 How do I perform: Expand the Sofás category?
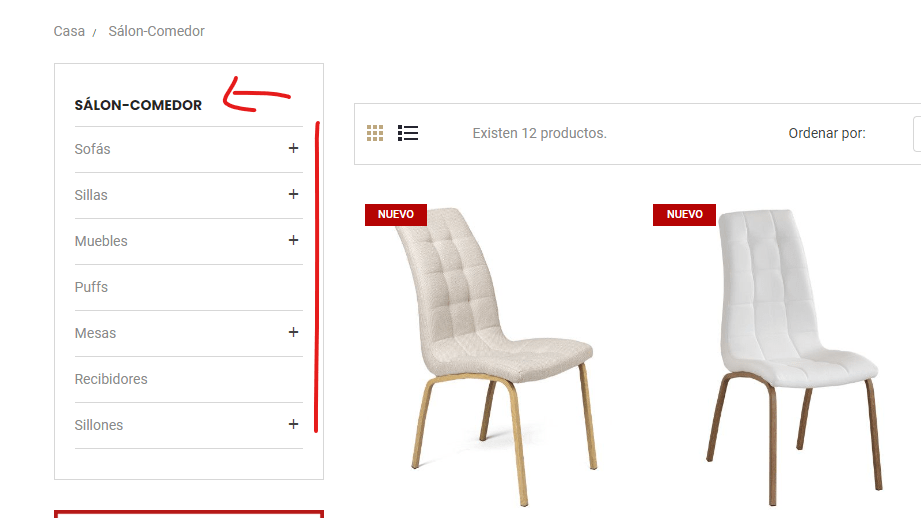[x=293, y=149]
